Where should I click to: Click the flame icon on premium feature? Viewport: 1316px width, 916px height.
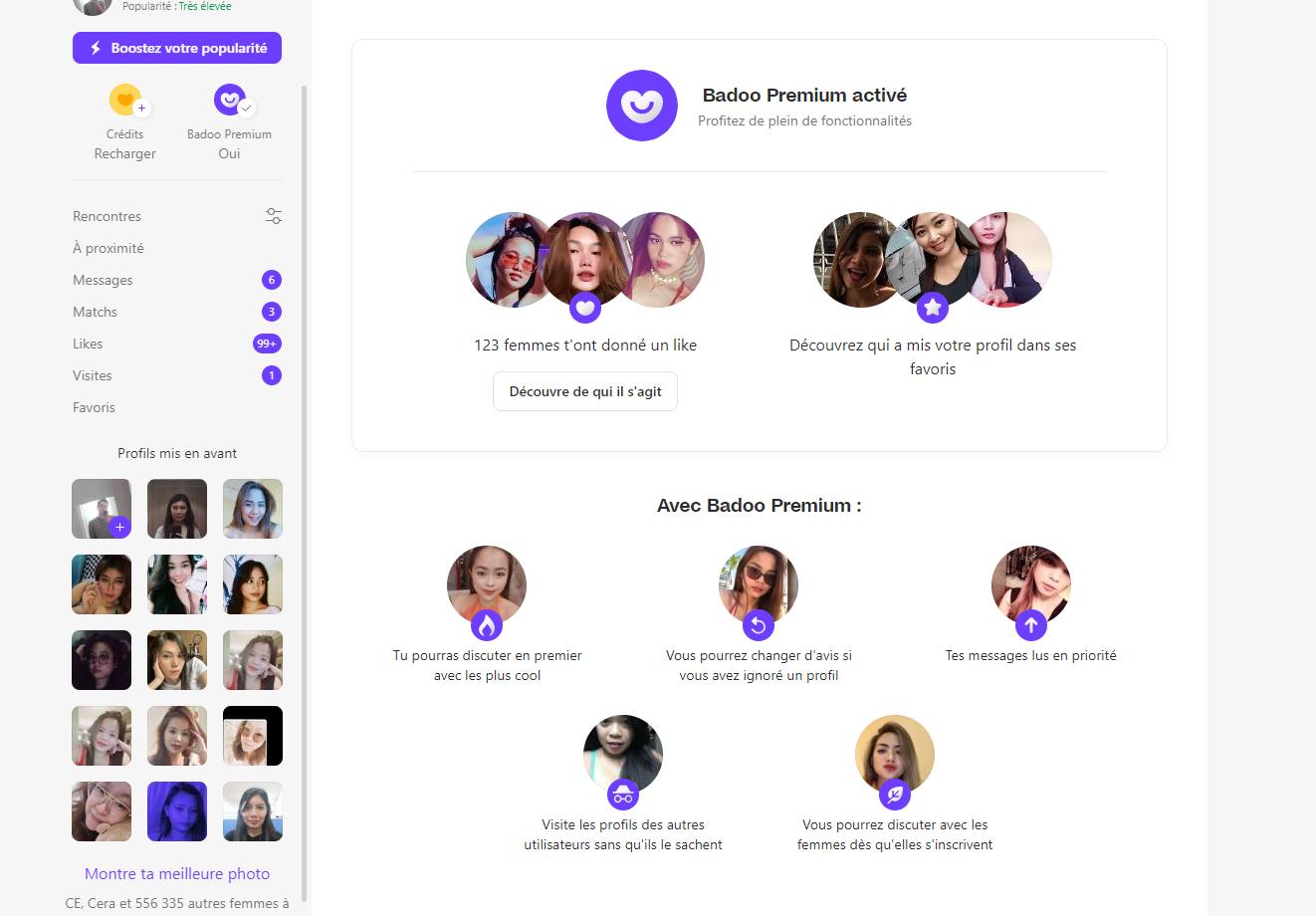[x=487, y=625]
